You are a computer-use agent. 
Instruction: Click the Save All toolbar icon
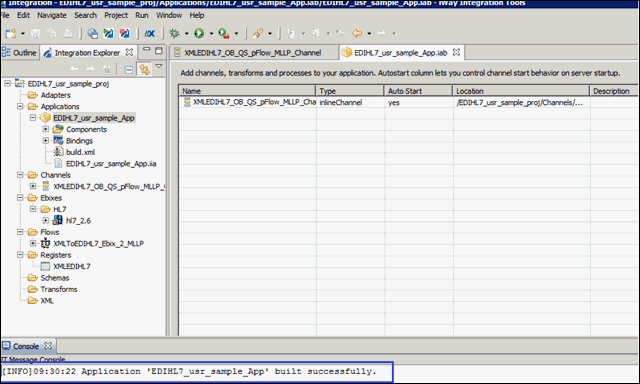coord(51,33)
